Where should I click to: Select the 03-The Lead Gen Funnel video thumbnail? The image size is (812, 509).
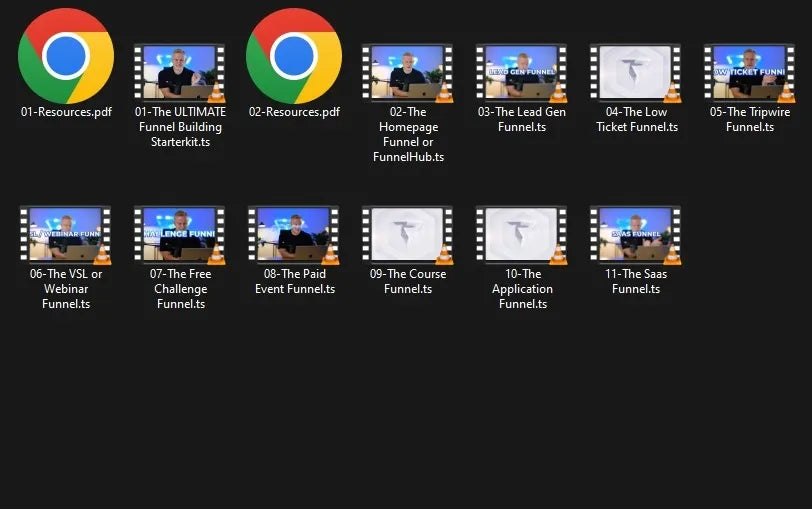pyautogui.click(x=522, y=72)
